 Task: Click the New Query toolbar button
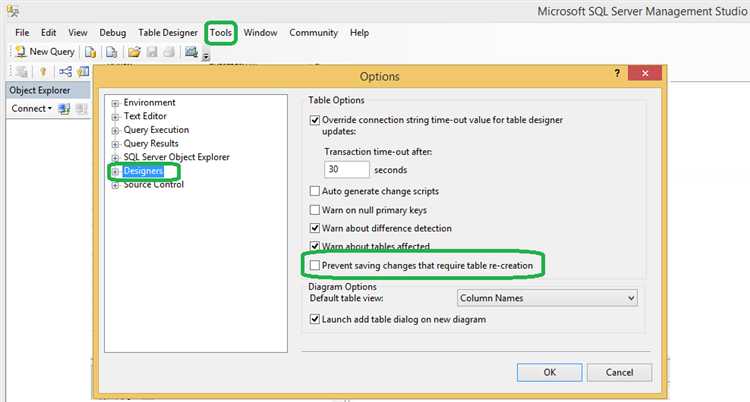(x=46, y=52)
